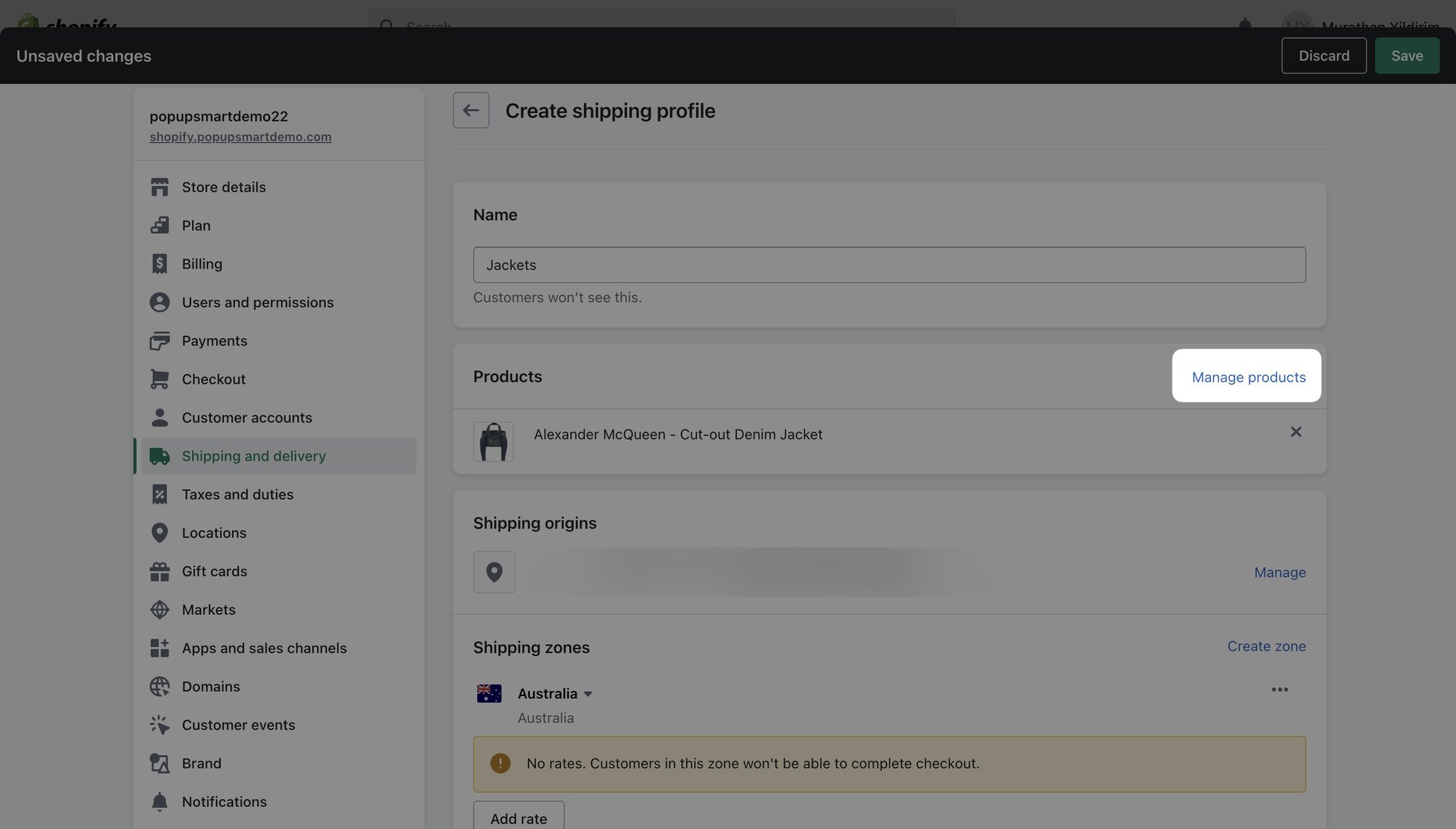The image size is (1456, 829).
Task: Open Payments settings
Action: coord(279,341)
